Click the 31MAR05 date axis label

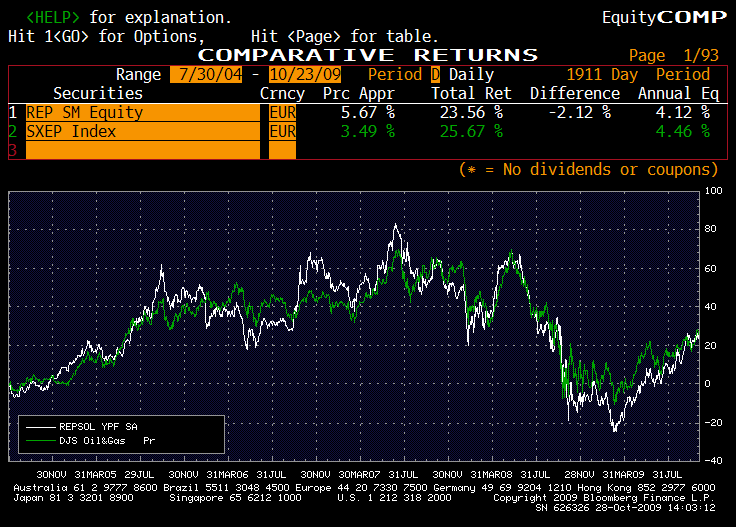tap(95, 474)
